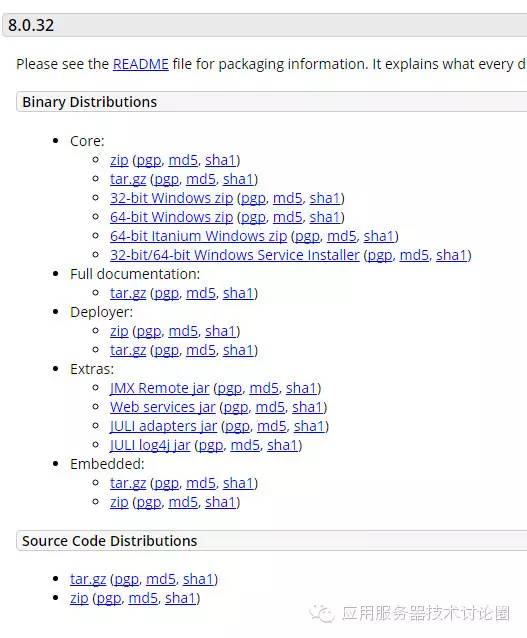Viewport: 527px width, 638px height.
Task: Open sha1 for 32-bit Windows zip
Action: click(x=325, y=198)
